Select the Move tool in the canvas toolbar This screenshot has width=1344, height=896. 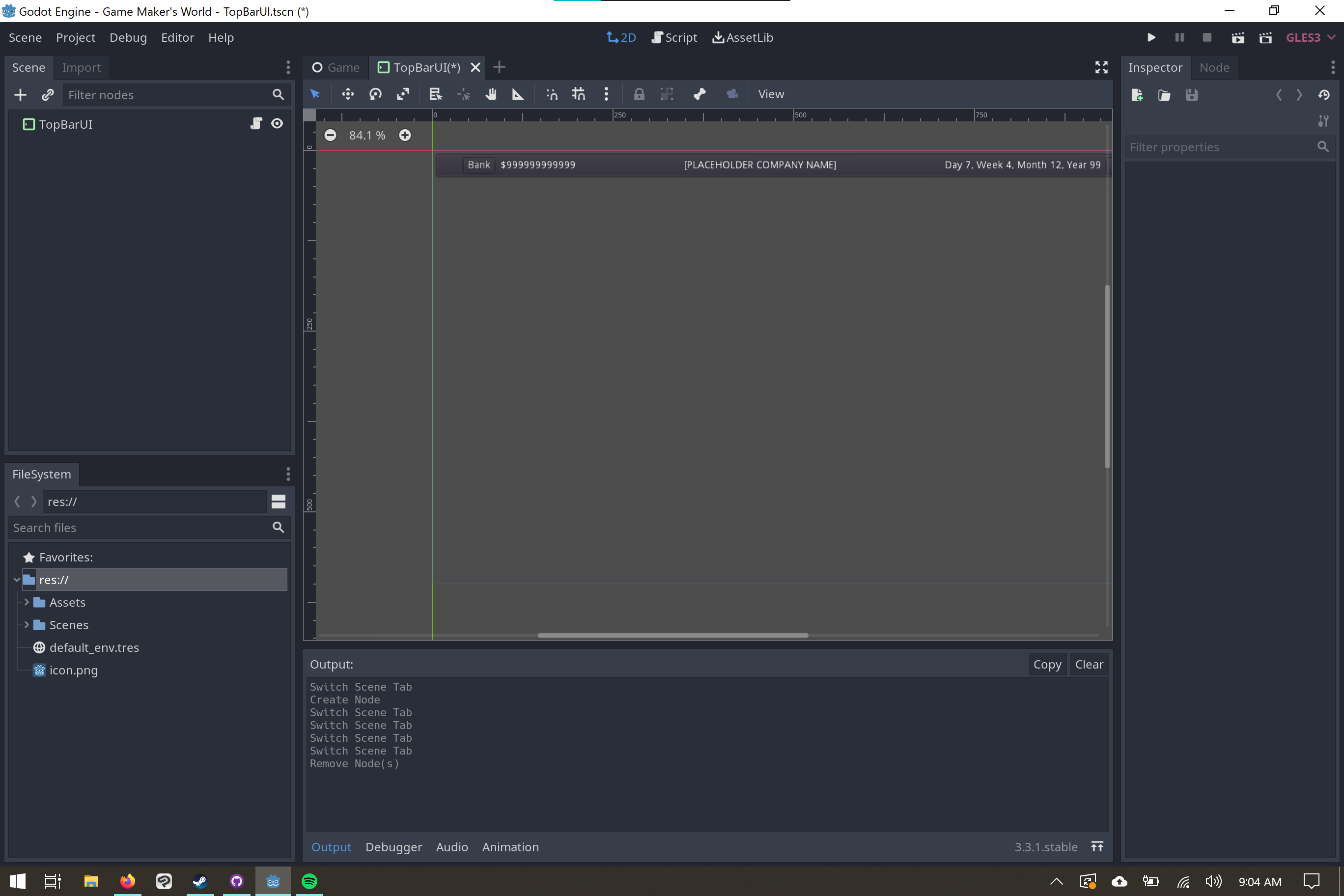347,94
